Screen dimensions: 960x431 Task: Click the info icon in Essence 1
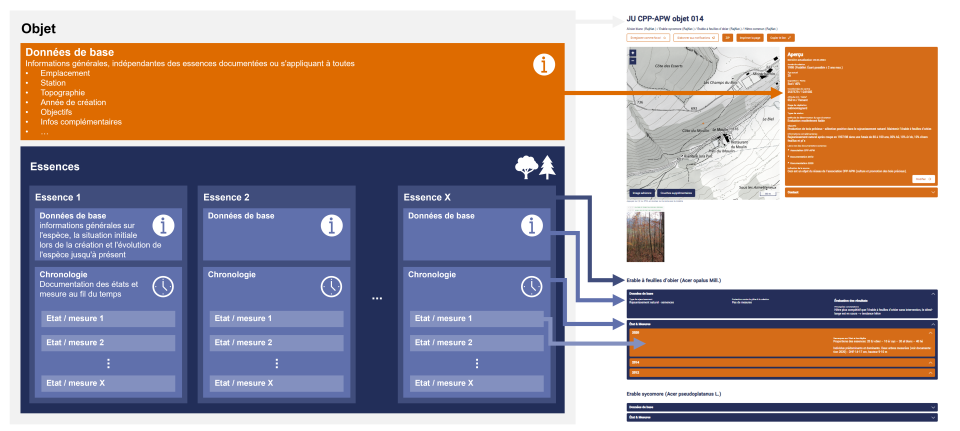click(164, 224)
